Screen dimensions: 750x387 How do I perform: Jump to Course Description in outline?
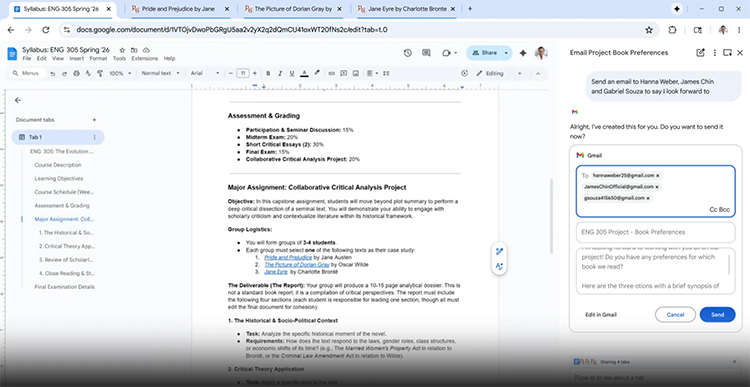click(58, 165)
